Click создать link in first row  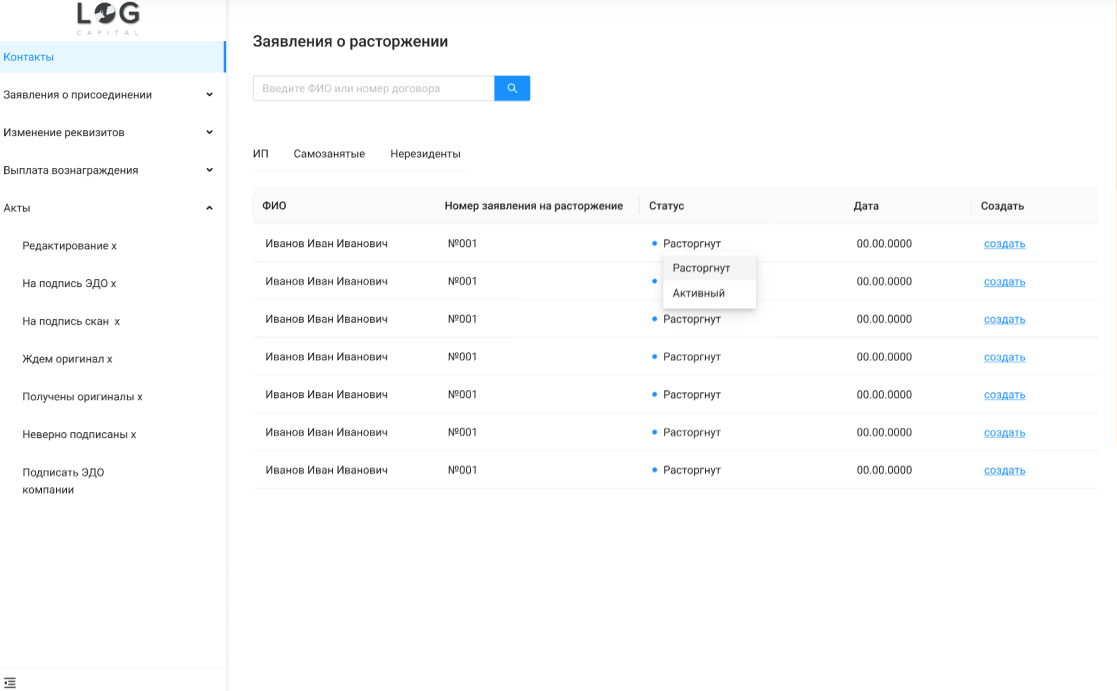1004,244
